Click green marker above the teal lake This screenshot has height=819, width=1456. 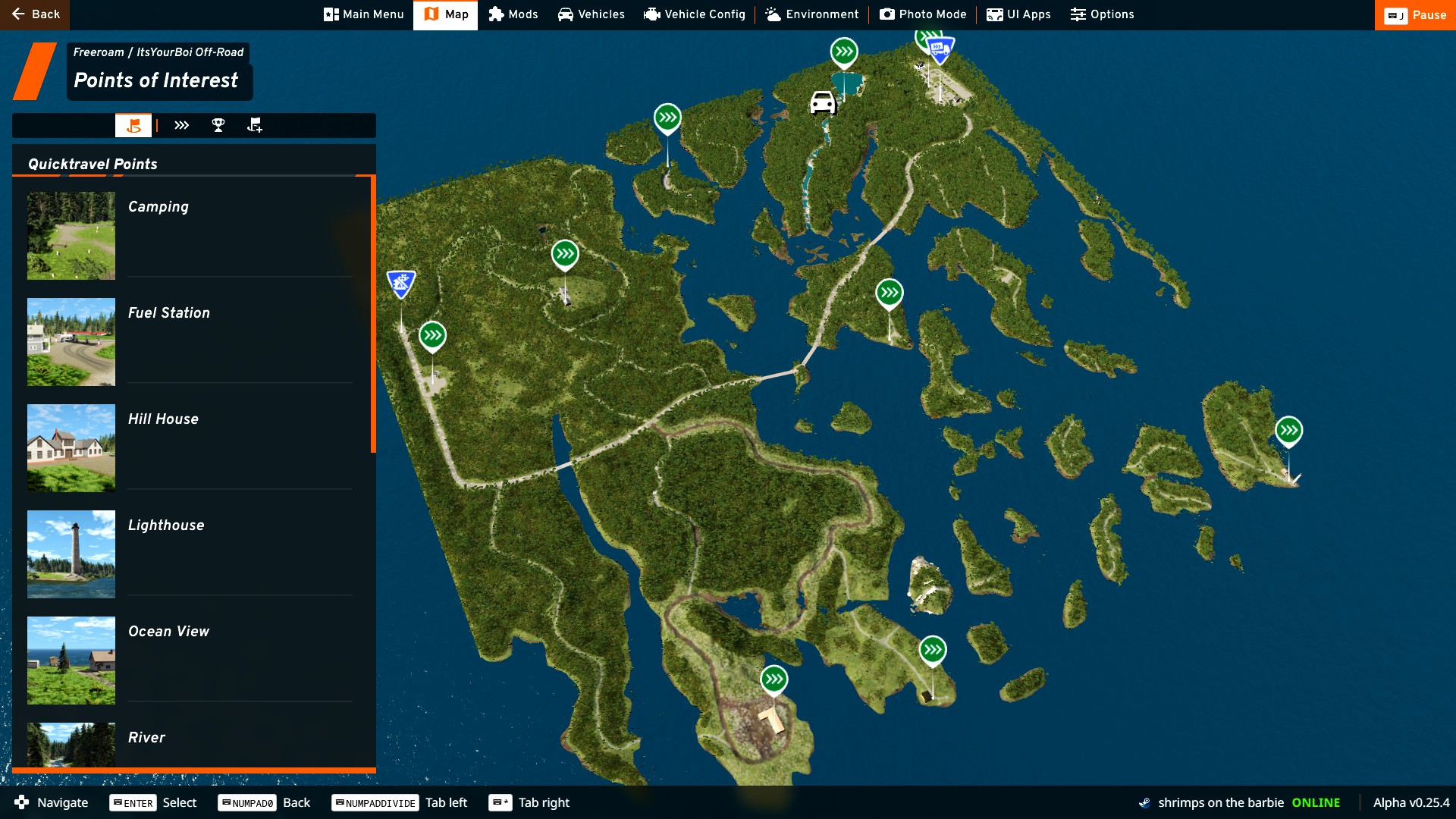(844, 53)
